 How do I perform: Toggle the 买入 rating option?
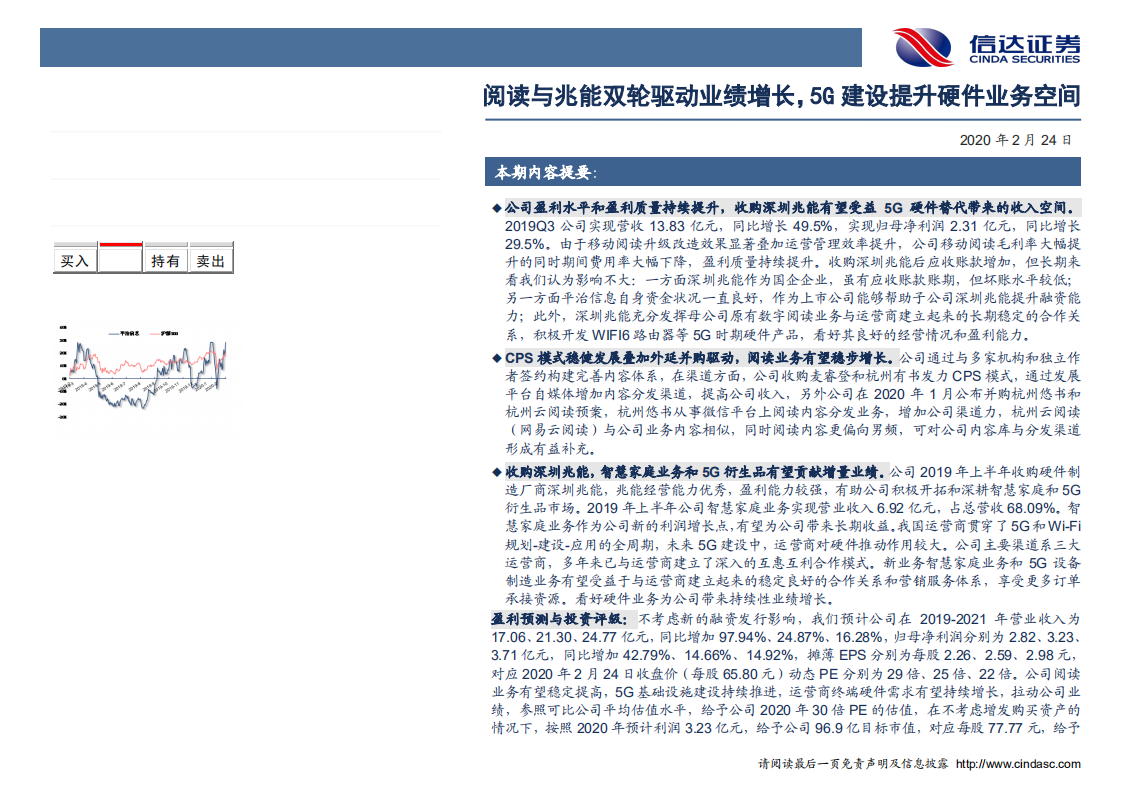(74, 261)
